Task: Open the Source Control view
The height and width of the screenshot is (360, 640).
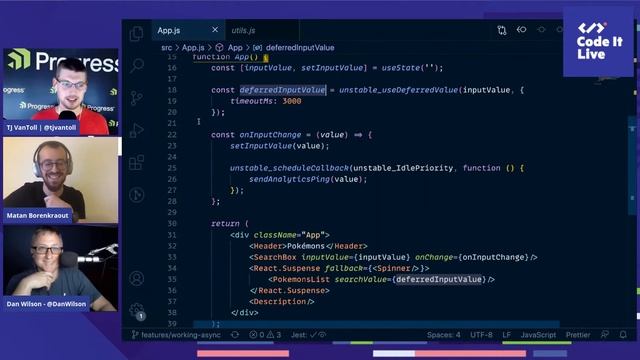Action: (137, 98)
